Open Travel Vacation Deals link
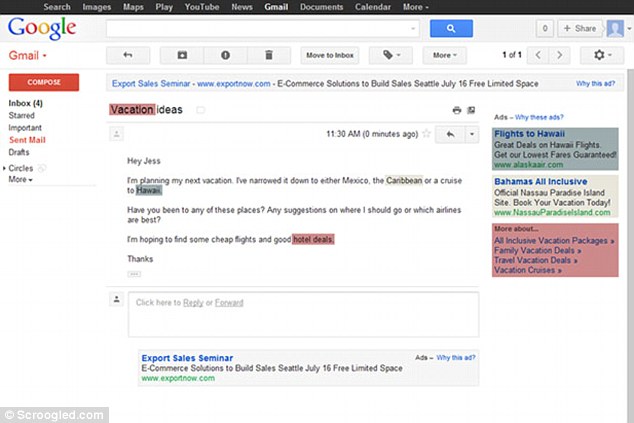Image resolution: width=634 pixels, height=423 pixels. point(535,260)
